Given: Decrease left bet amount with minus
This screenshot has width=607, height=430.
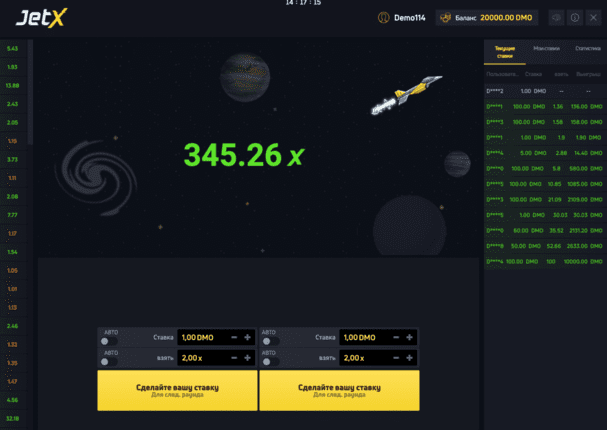Looking at the screenshot, I should click(x=234, y=338).
